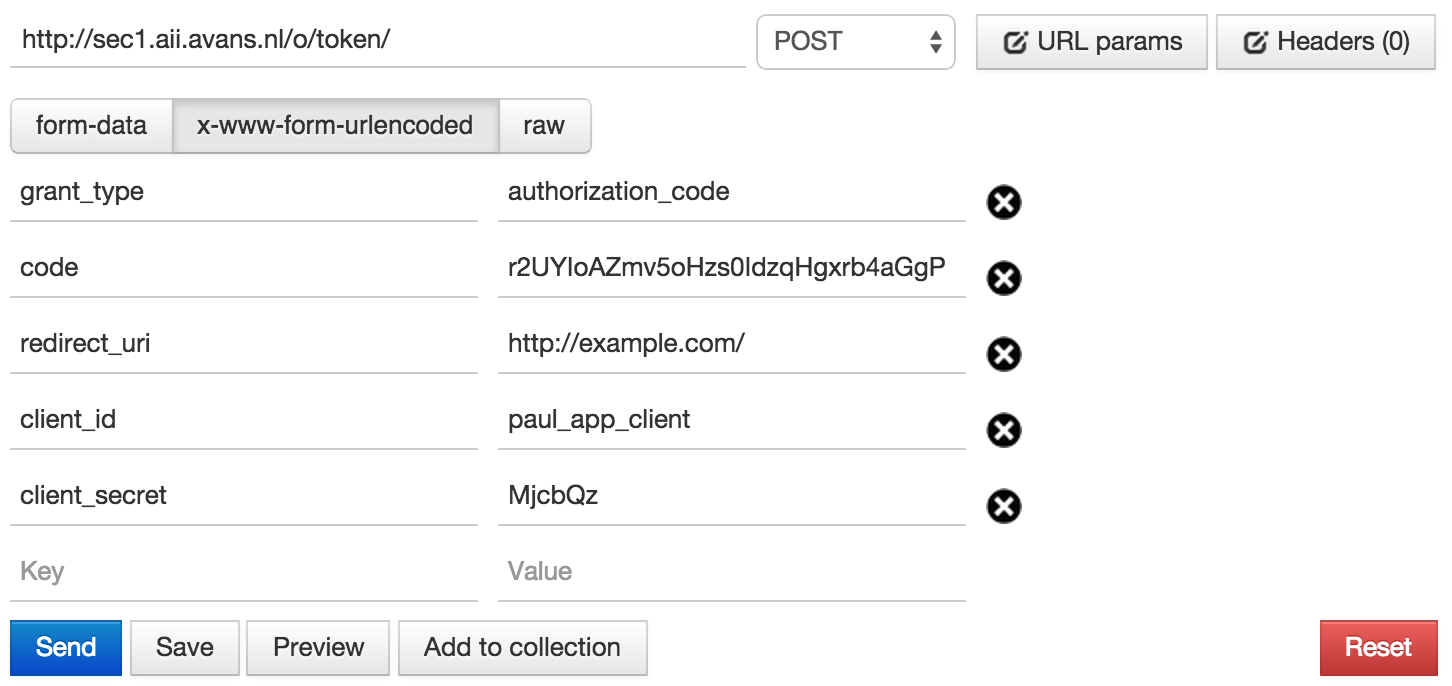This screenshot has height=686, width=1452.
Task: Send the request
Action: 66,647
